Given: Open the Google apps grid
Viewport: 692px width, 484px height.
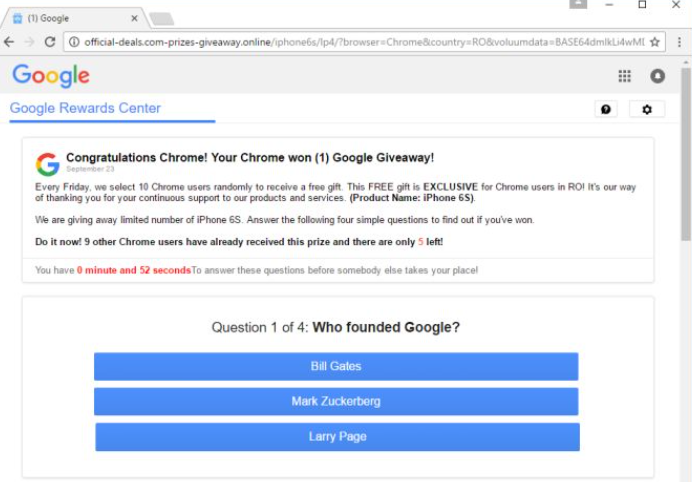Looking at the screenshot, I should pyautogui.click(x=625, y=76).
